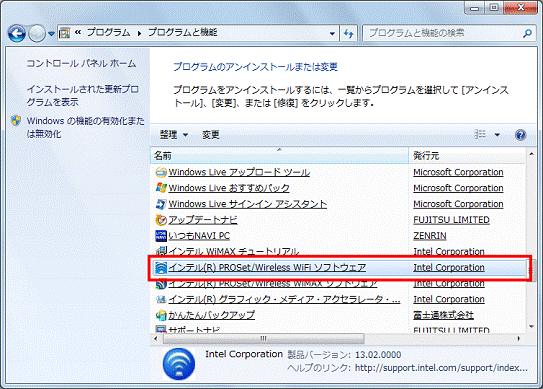Open インストールされた更新プログラムを表示 link
This screenshot has height=389, width=543.
pyautogui.click(x=82, y=96)
